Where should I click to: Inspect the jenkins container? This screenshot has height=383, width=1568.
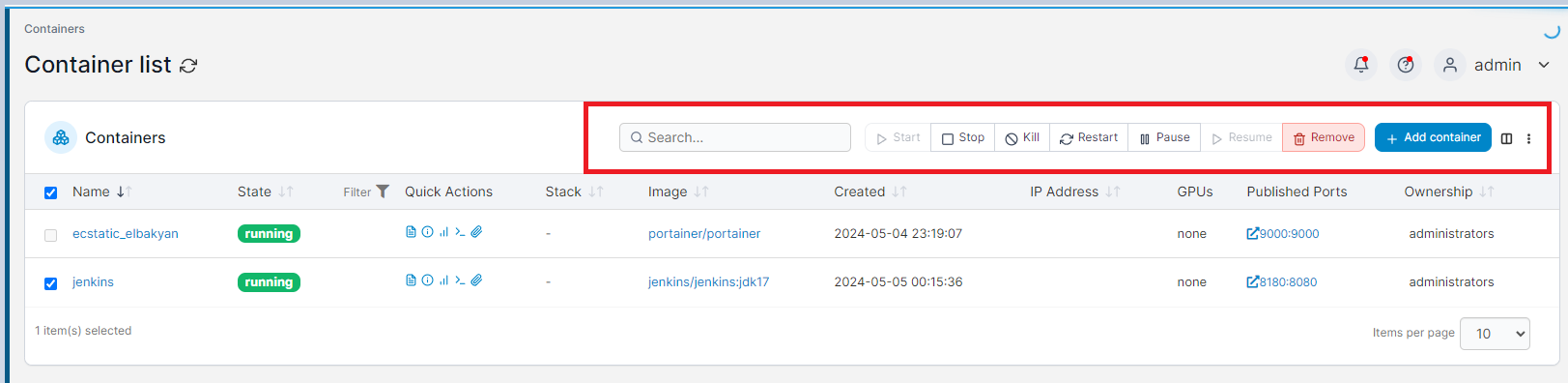point(427,280)
